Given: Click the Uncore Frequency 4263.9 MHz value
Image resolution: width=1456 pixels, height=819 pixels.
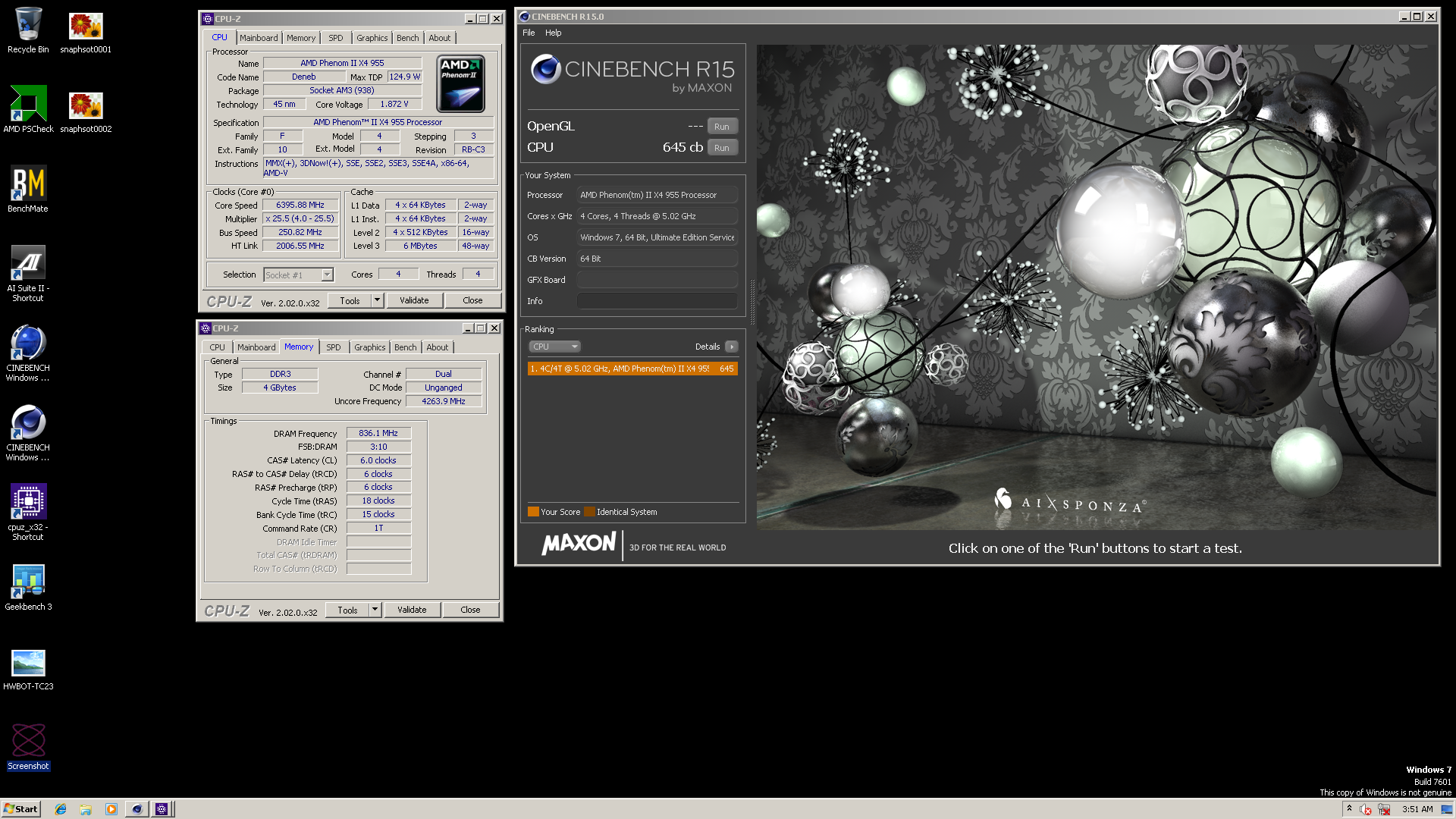Looking at the screenshot, I should click(444, 401).
